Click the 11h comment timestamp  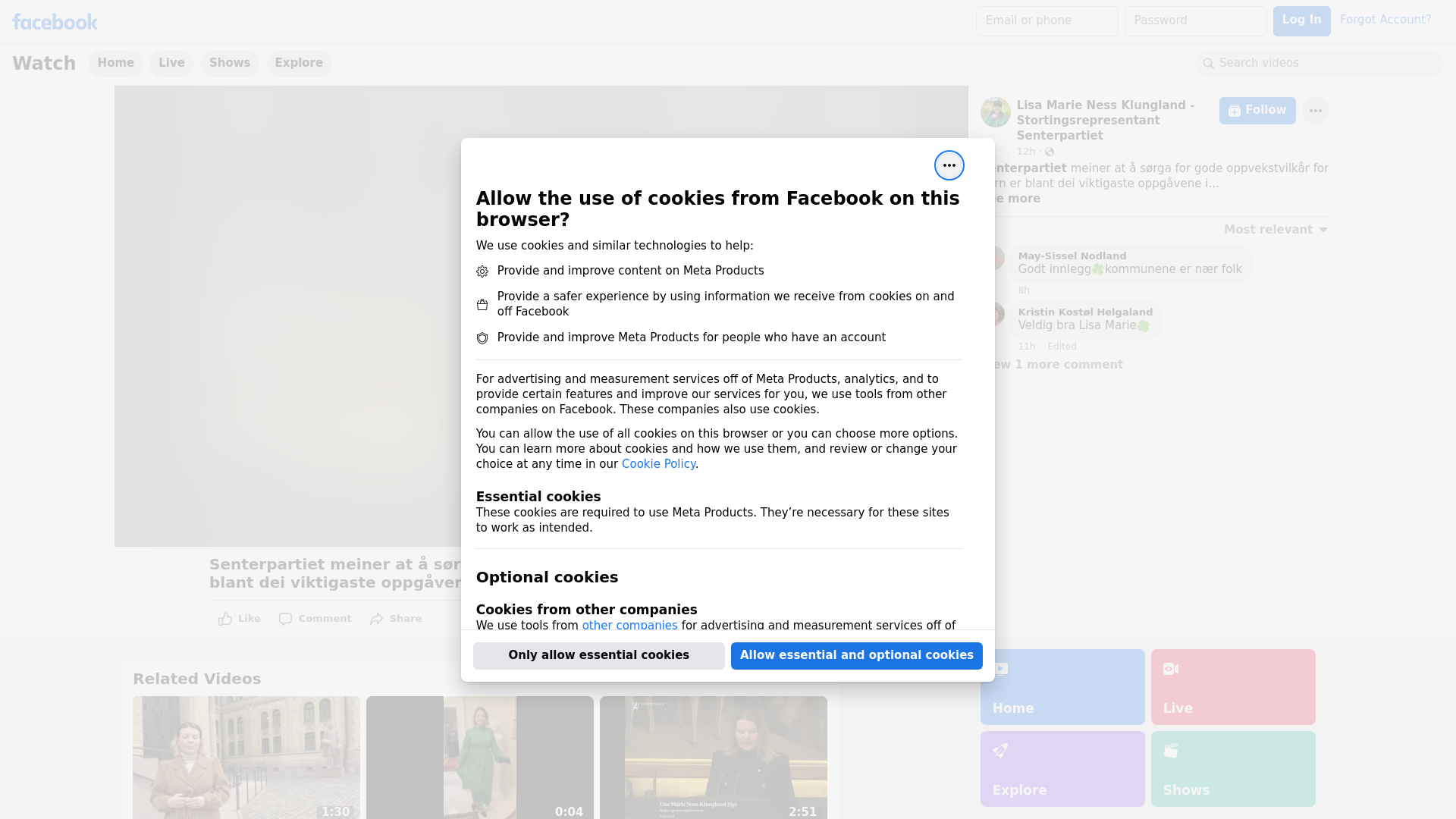[1026, 347]
